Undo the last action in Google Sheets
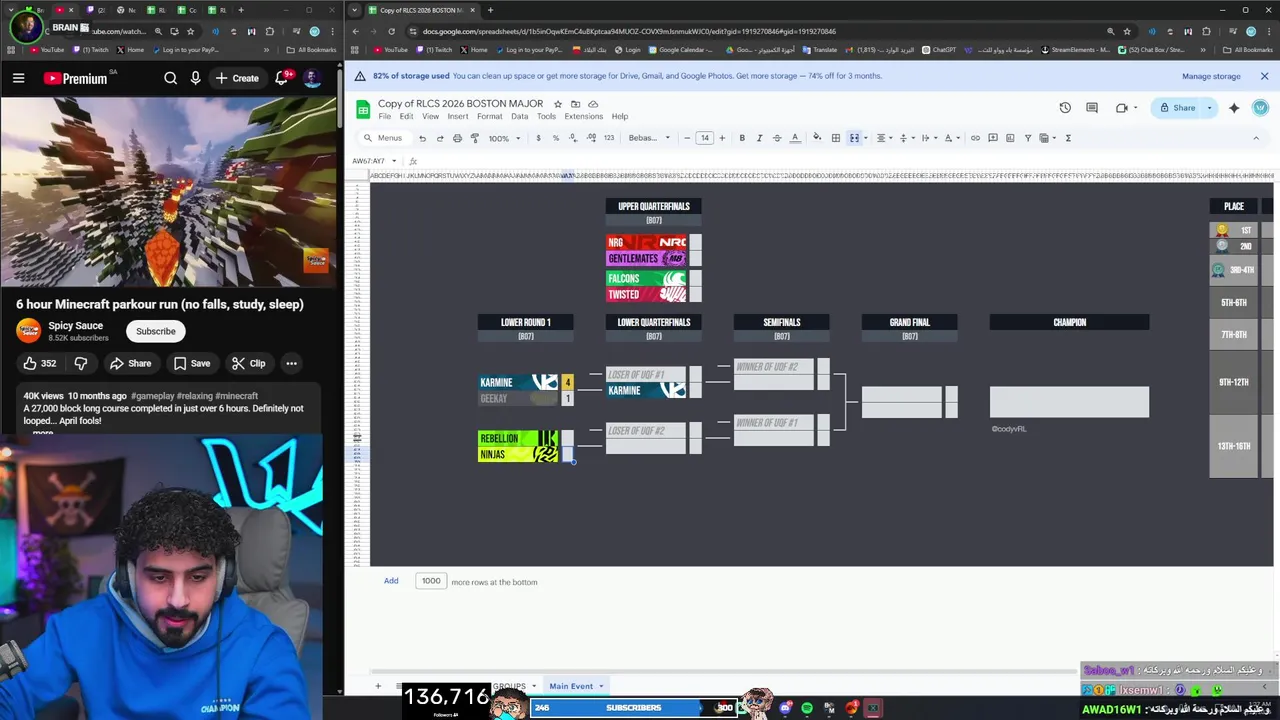The height and width of the screenshot is (720, 1280). pyautogui.click(x=422, y=138)
